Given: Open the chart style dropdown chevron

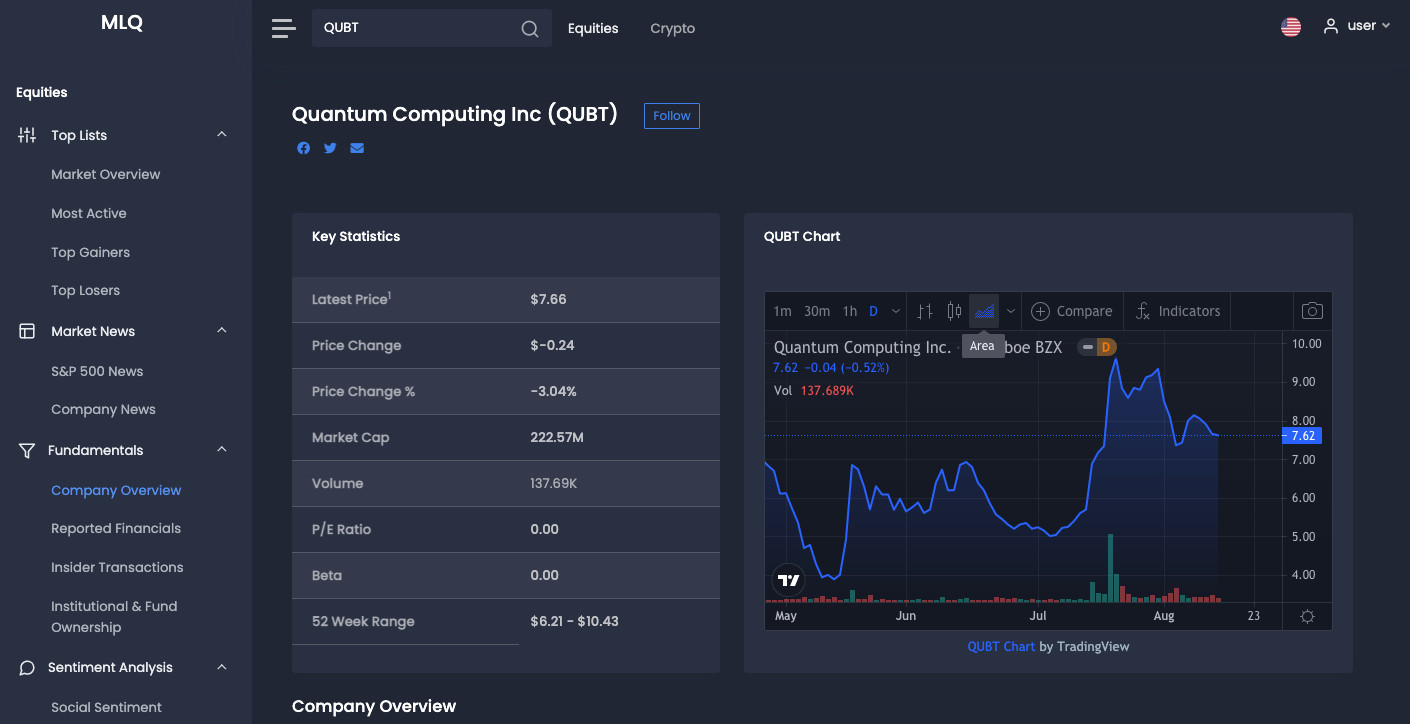Looking at the screenshot, I should click(1011, 311).
